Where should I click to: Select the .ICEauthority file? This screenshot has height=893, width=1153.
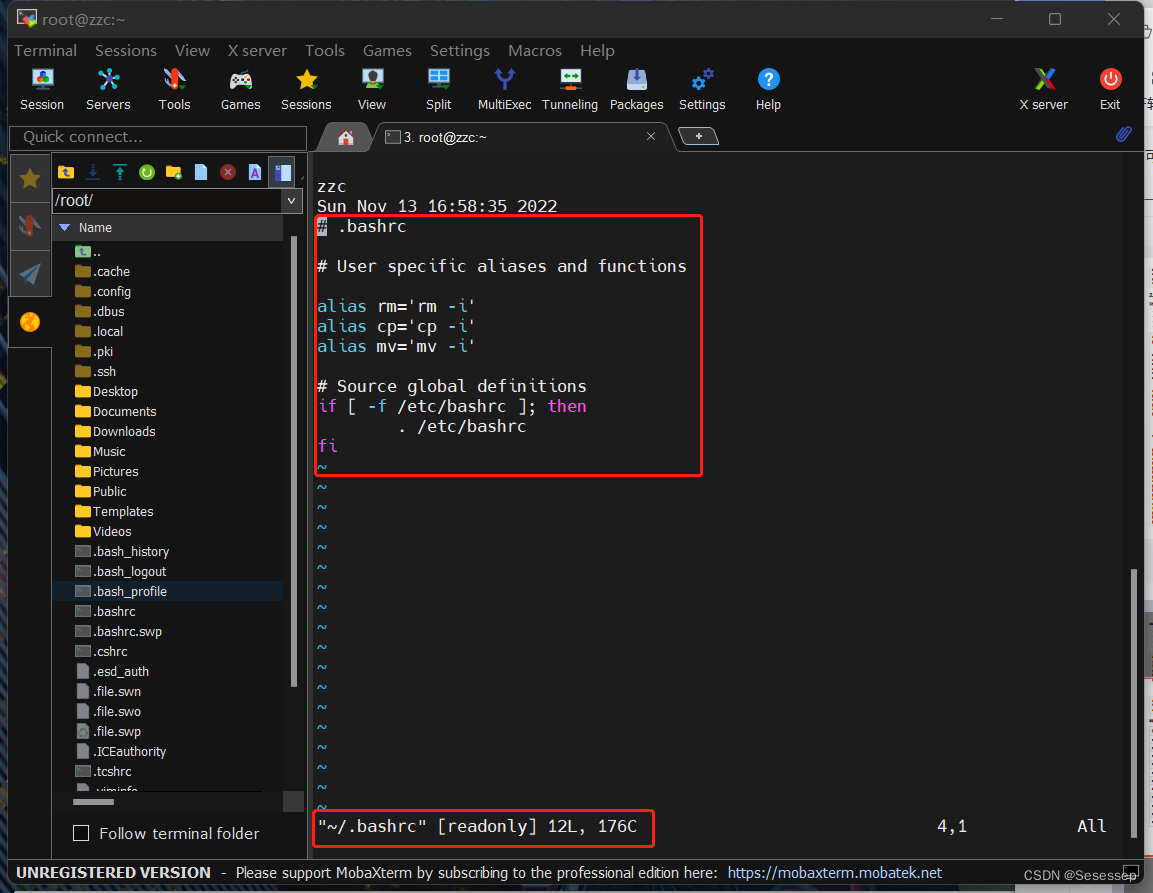[121, 752]
